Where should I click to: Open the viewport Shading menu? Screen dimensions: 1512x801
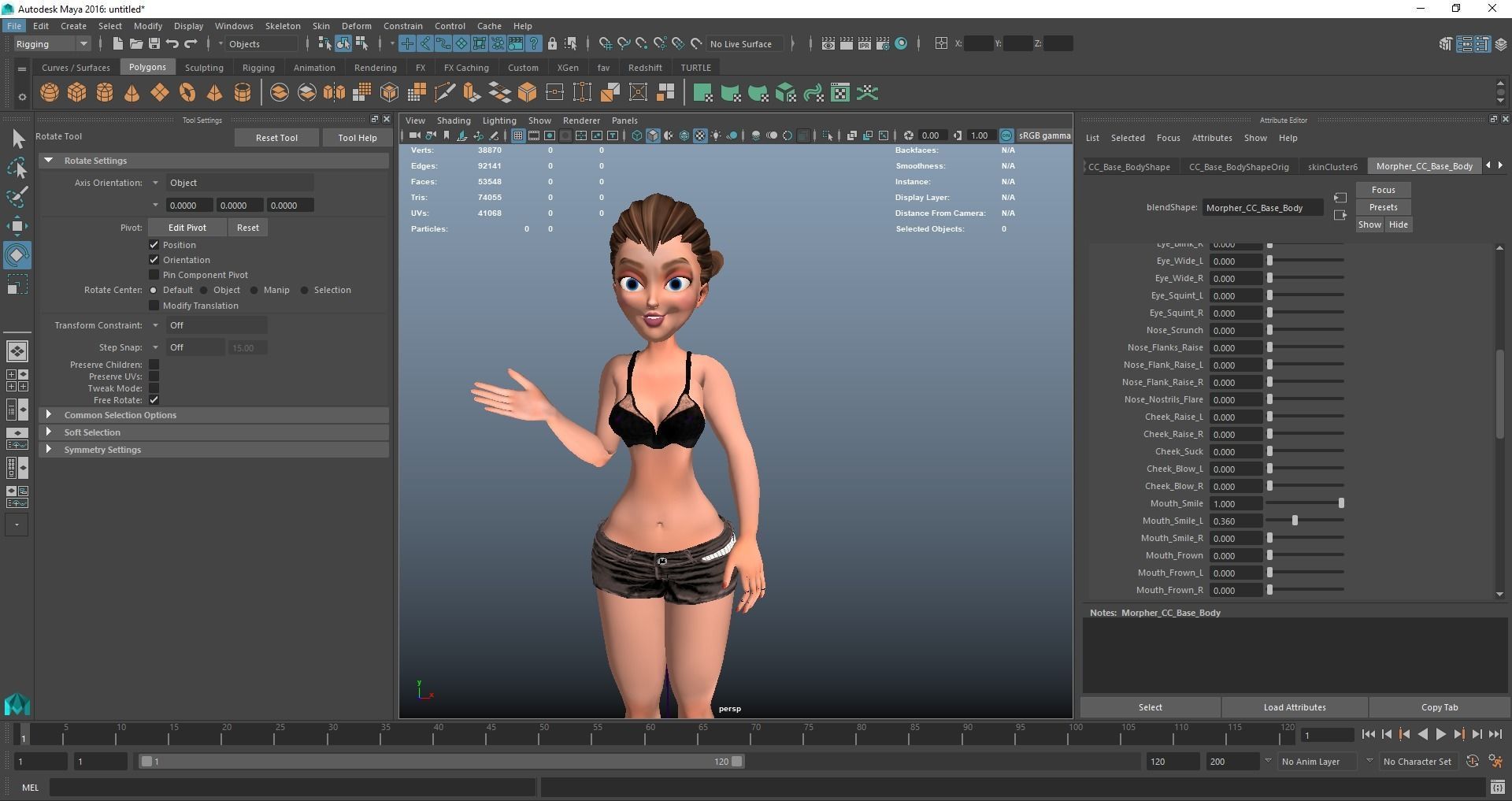pos(454,121)
